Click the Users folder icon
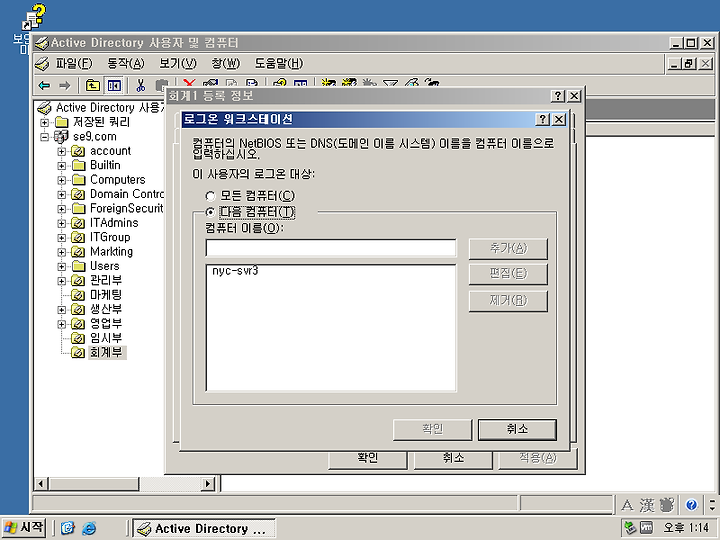Screen dimensions: 720x540 79,266
